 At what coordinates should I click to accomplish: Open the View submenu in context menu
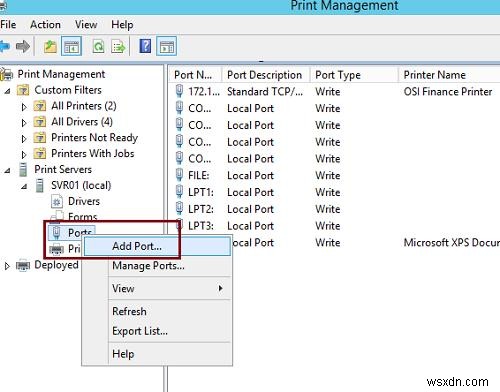pos(170,288)
